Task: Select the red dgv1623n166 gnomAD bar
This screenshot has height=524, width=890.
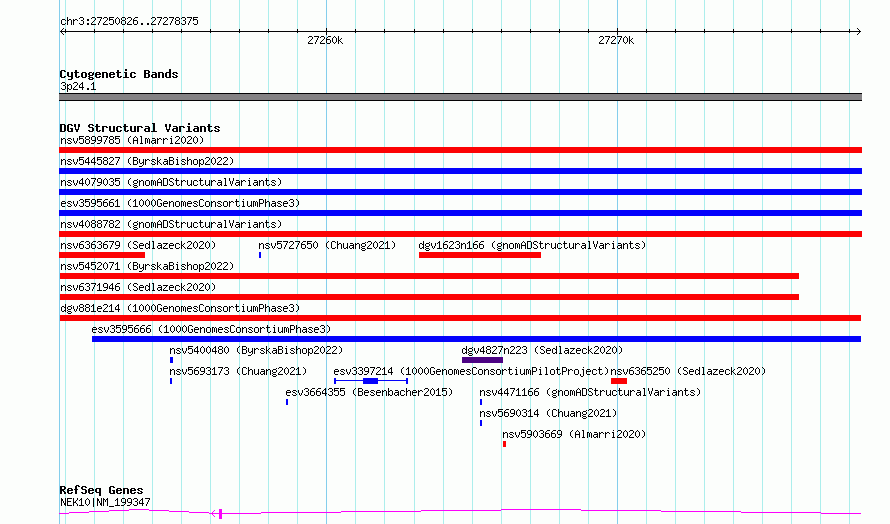Action: 480,255
